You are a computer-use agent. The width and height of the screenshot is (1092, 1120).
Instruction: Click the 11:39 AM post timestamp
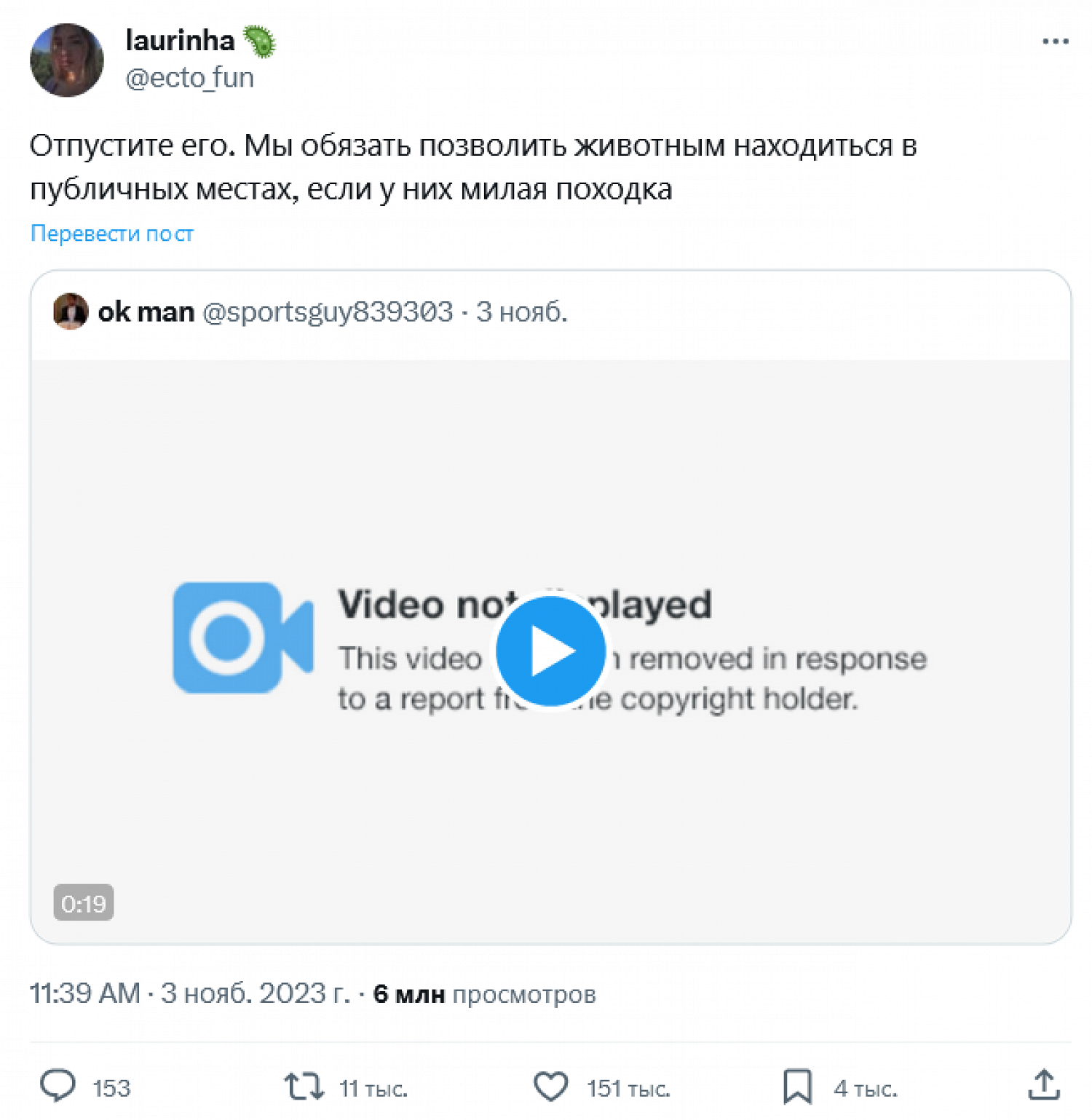coord(84,993)
